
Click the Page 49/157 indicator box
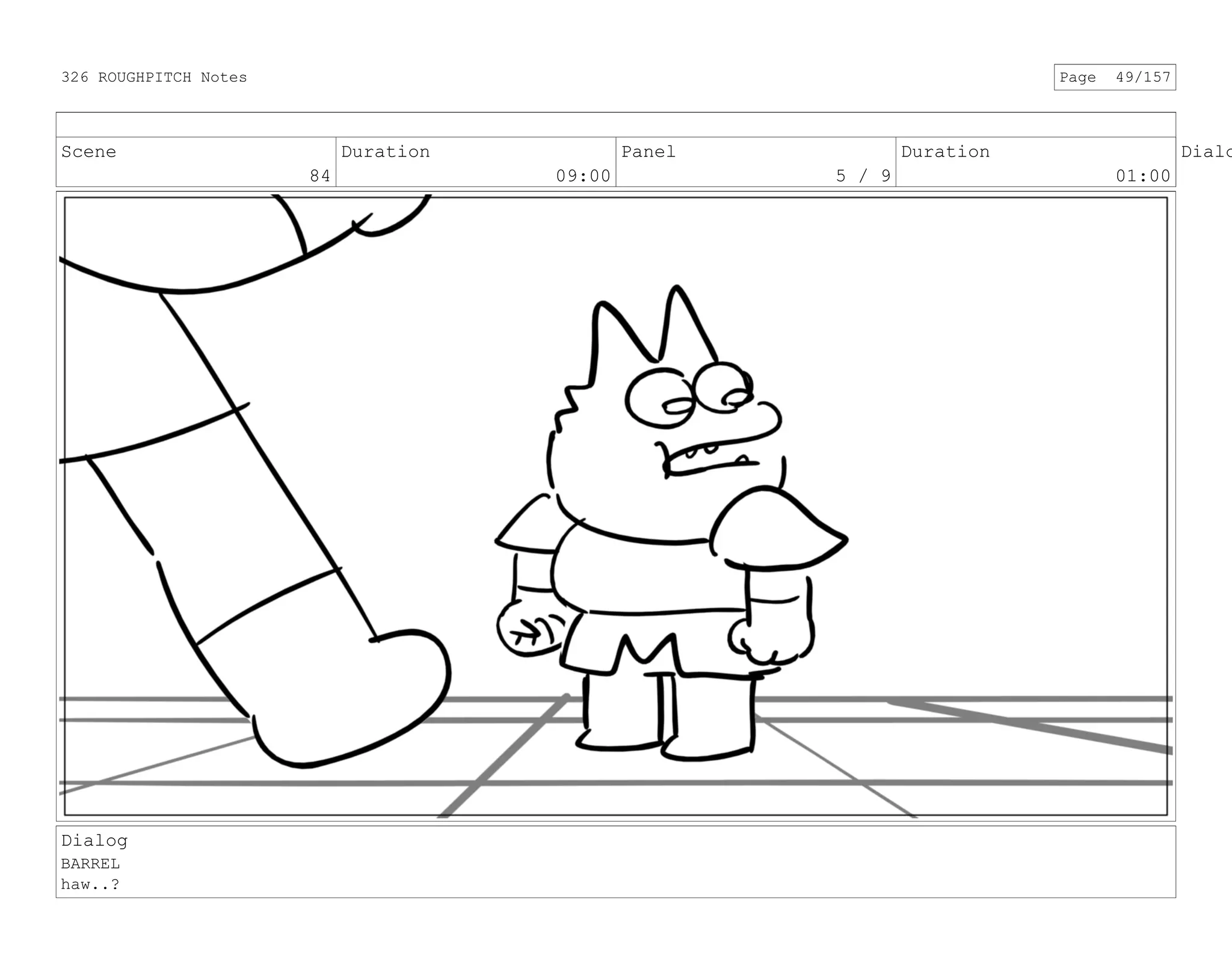tap(1114, 78)
